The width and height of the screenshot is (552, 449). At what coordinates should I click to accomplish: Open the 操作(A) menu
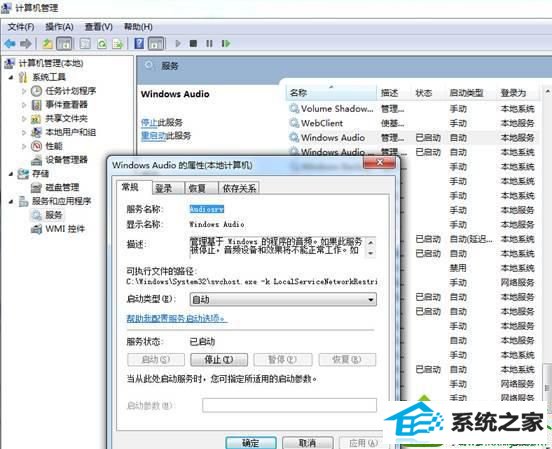tap(59, 27)
